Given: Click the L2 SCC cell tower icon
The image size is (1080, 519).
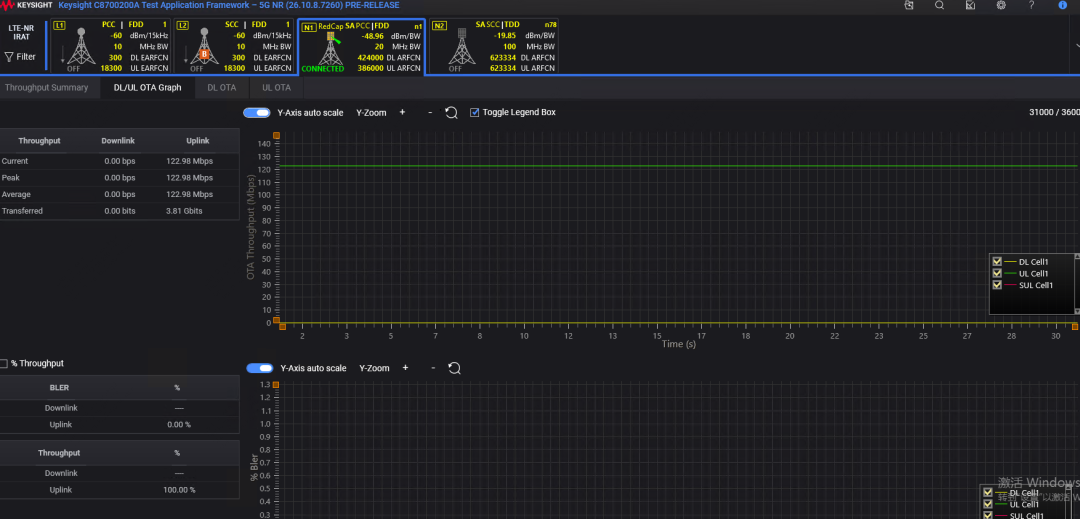Looking at the screenshot, I should click(203, 46).
